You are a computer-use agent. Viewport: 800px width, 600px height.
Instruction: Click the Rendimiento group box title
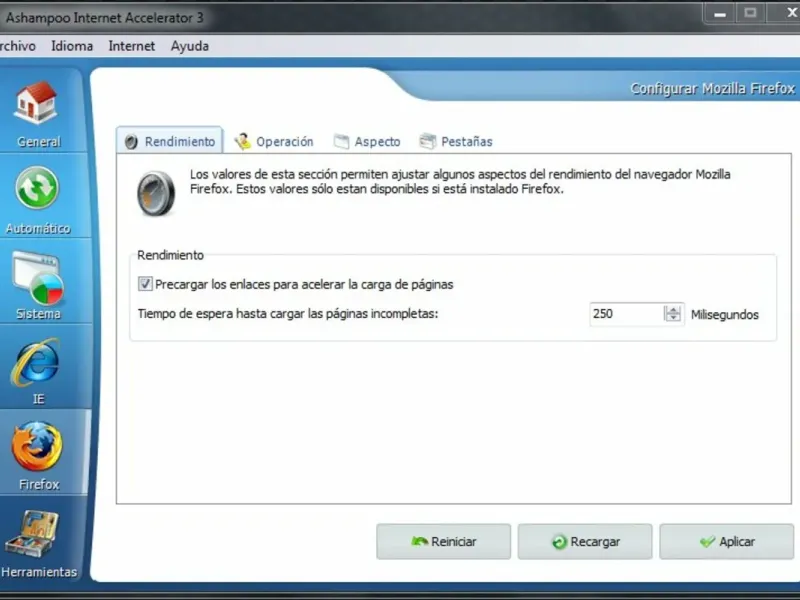pyautogui.click(x=170, y=255)
